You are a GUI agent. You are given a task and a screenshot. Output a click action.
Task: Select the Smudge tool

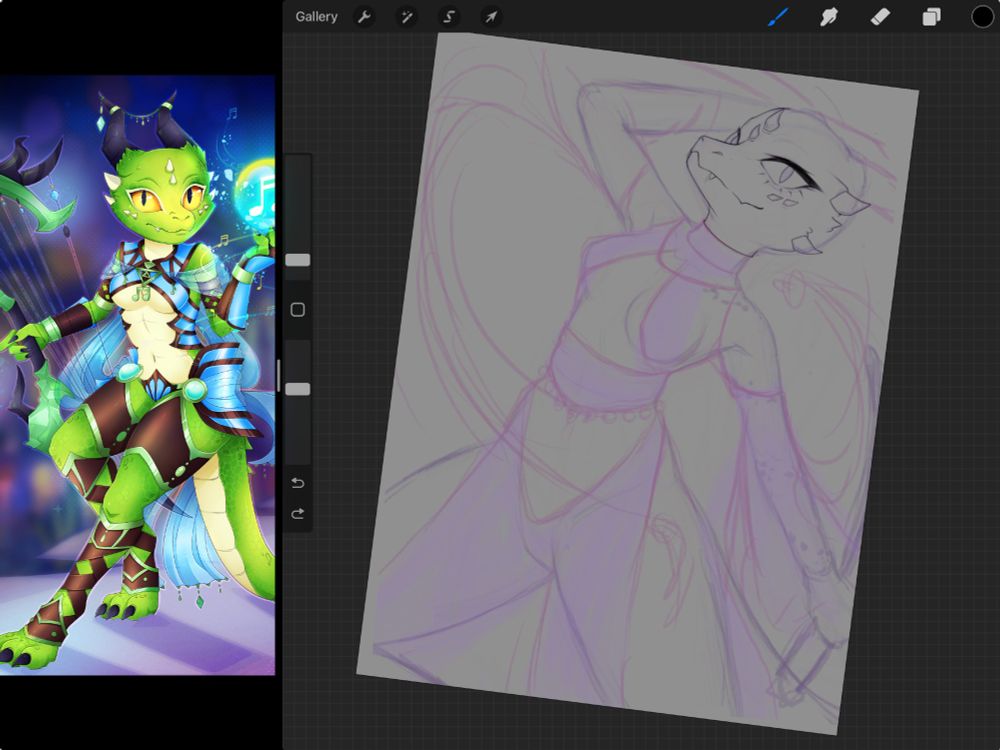tap(828, 17)
